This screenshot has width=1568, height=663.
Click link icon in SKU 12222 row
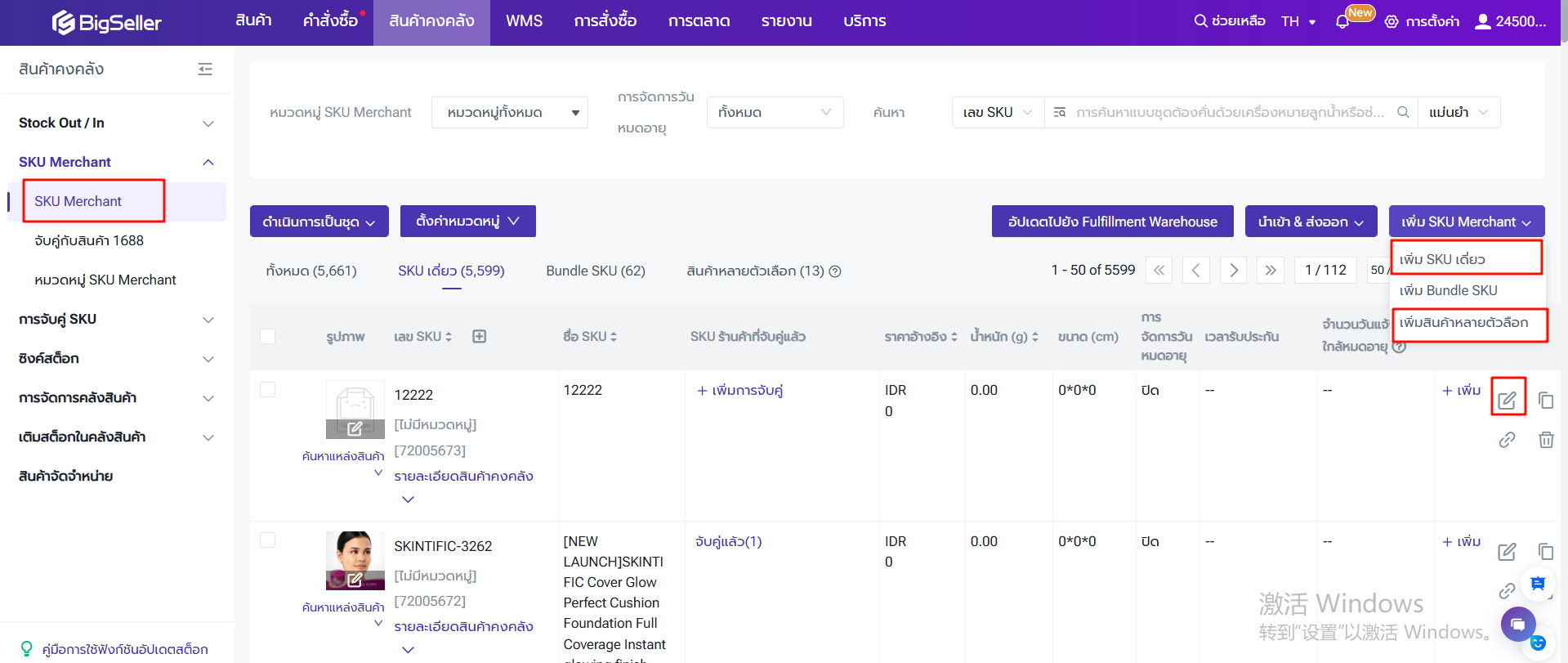coord(1507,440)
